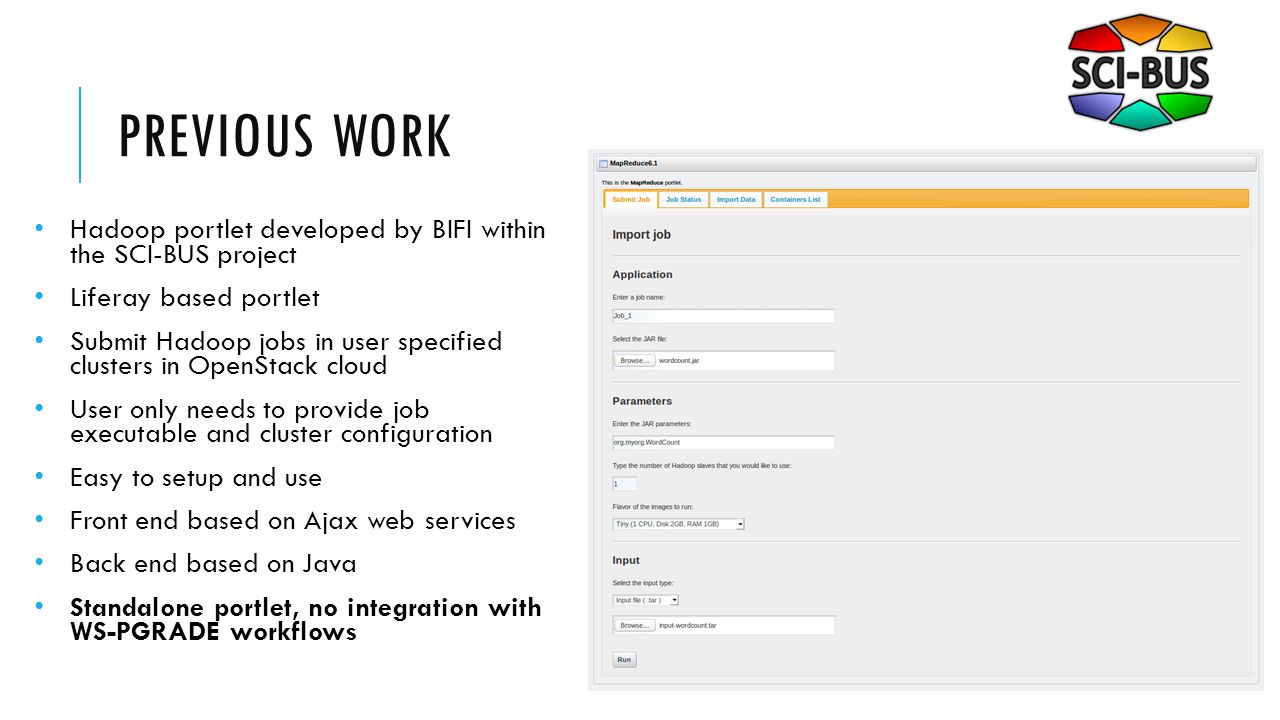Image resolution: width=1280 pixels, height=720 pixels.
Task: Open the input type dropdown
Action: (x=645, y=600)
